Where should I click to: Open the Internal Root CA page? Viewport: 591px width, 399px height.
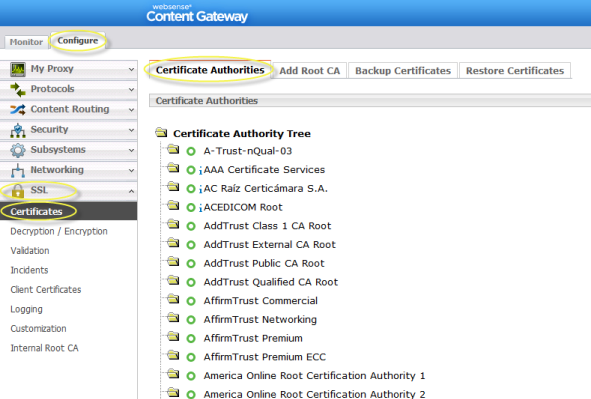(x=44, y=348)
